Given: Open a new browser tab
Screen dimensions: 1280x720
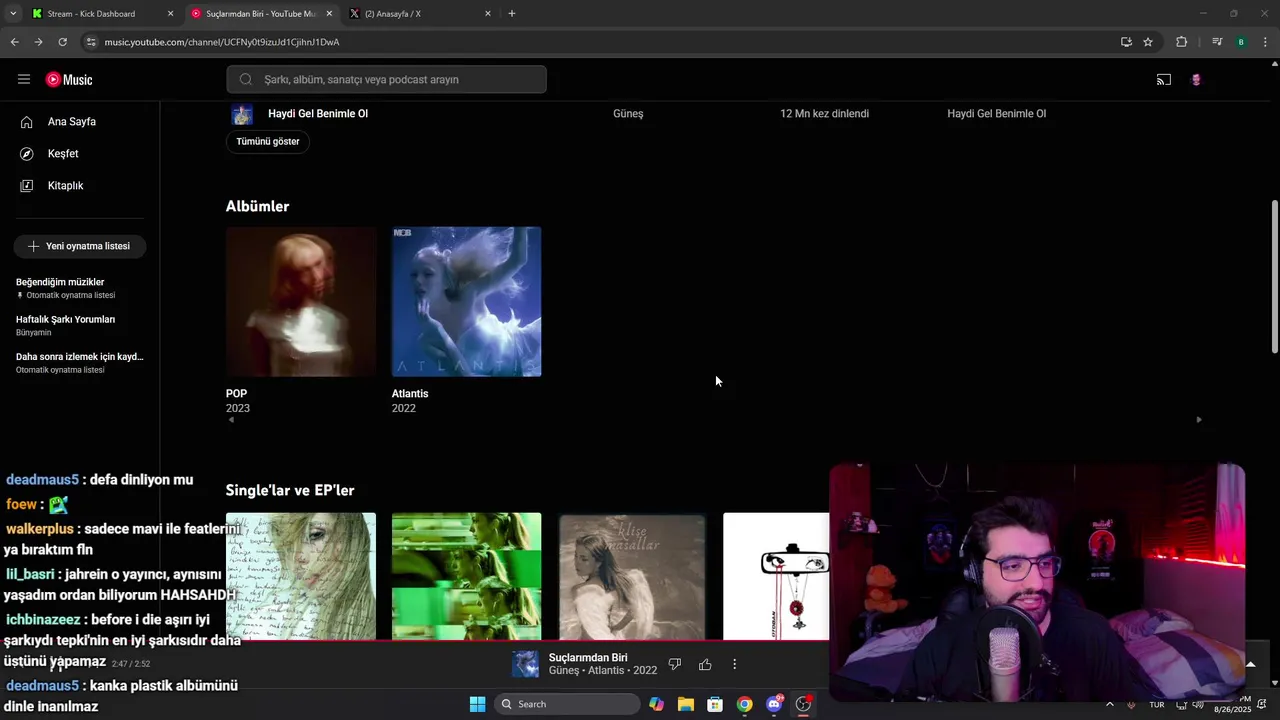Looking at the screenshot, I should (x=512, y=14).
